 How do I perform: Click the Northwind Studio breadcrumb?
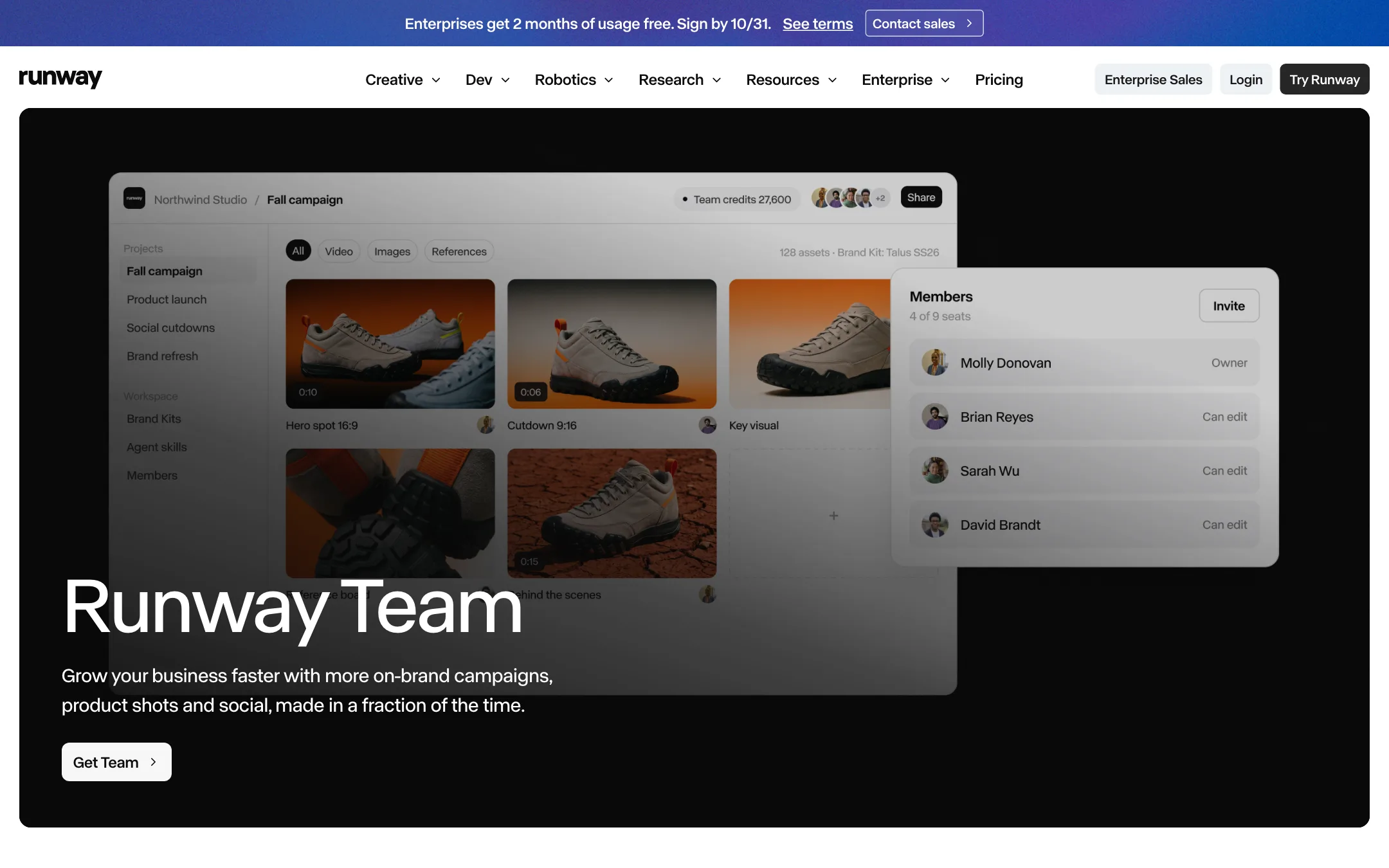[x=200, y=199]
